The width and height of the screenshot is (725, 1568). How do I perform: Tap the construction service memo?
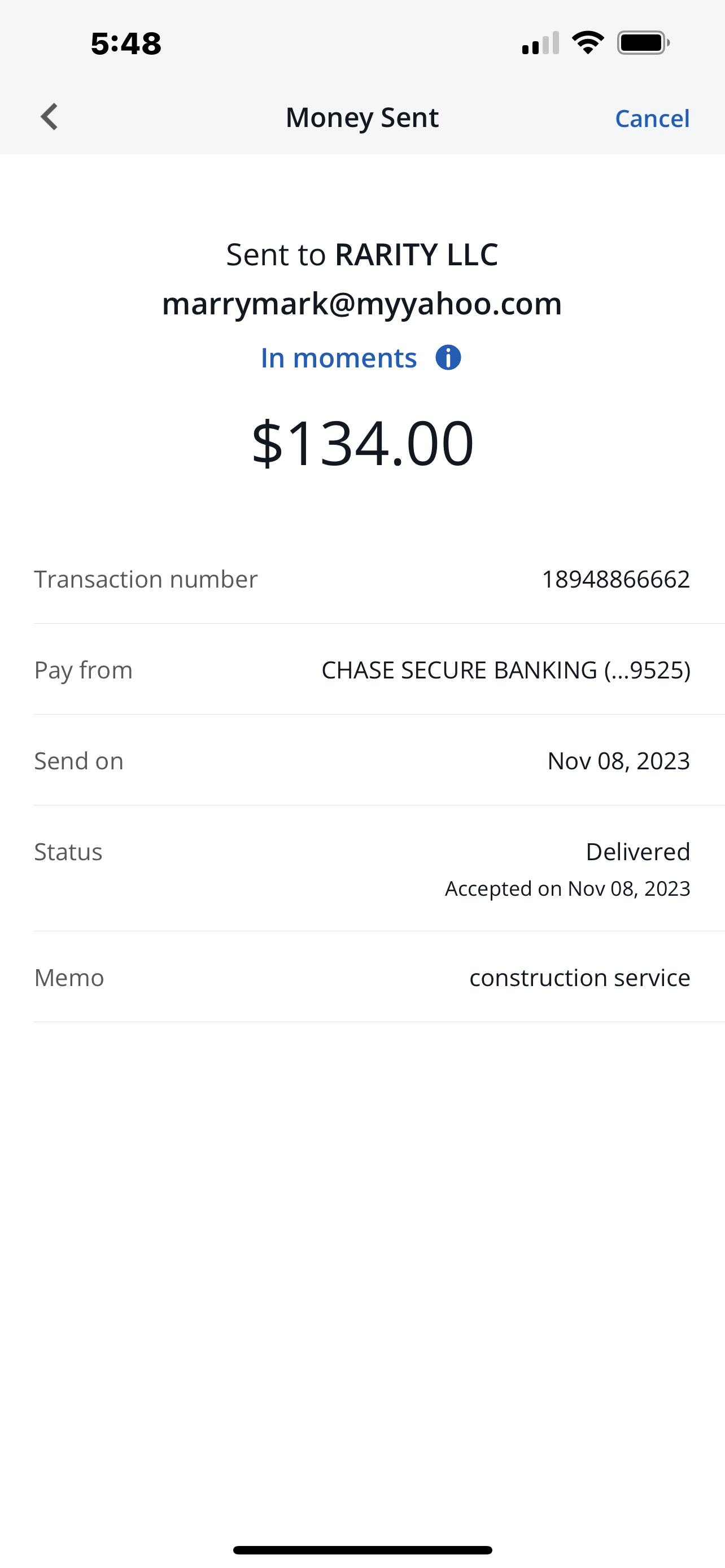pyautogui.click(x=579, y=978)
